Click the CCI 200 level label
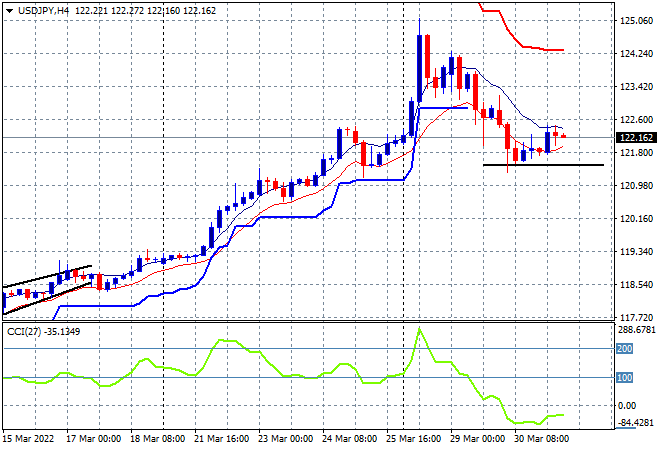 point(625,349)
